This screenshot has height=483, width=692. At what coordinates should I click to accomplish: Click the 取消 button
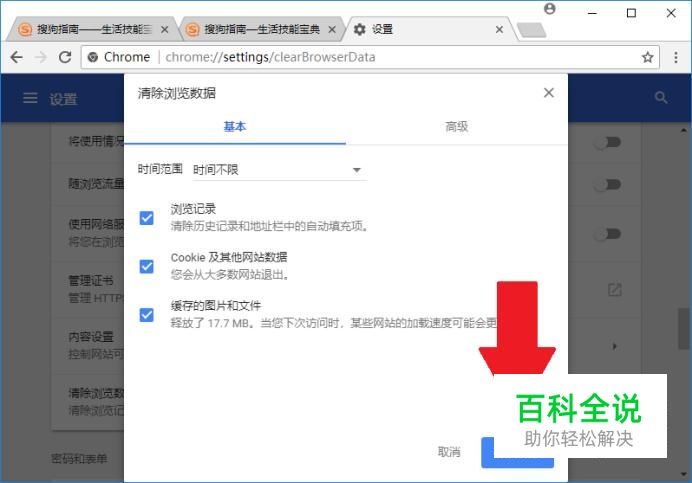(449, 452)
